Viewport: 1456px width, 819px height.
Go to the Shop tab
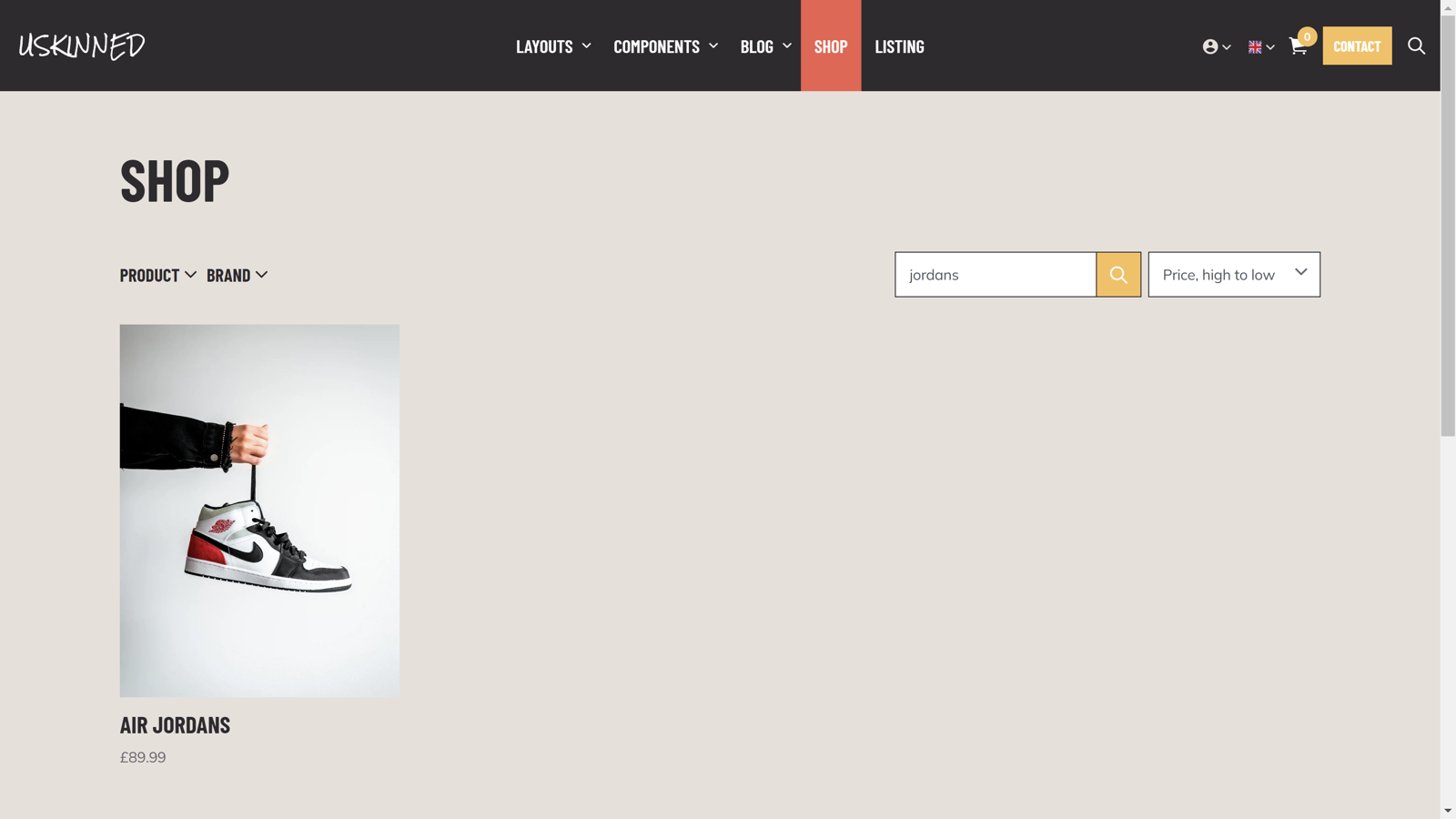[x=831, y=45]
